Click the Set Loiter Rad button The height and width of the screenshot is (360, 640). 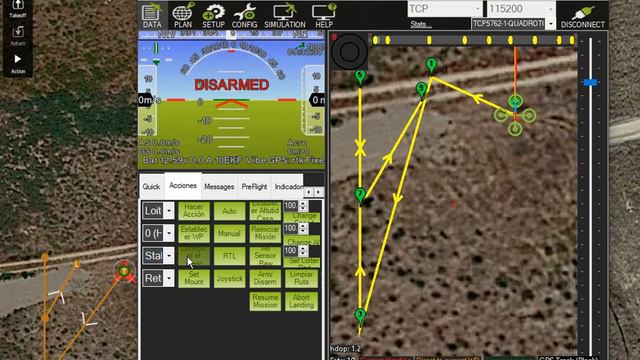click(x=302, y=262)
